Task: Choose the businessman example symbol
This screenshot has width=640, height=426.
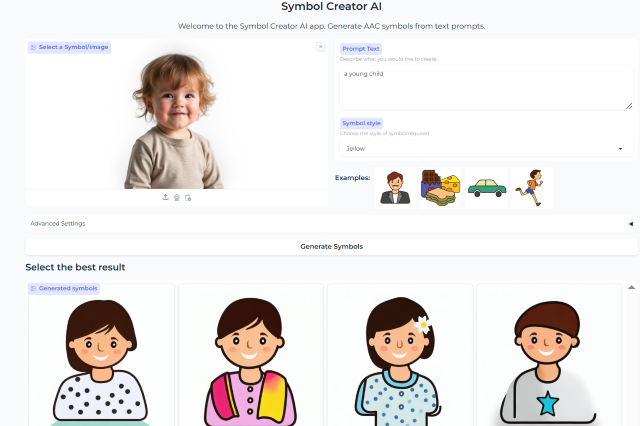Action: (x=395, y=188)
